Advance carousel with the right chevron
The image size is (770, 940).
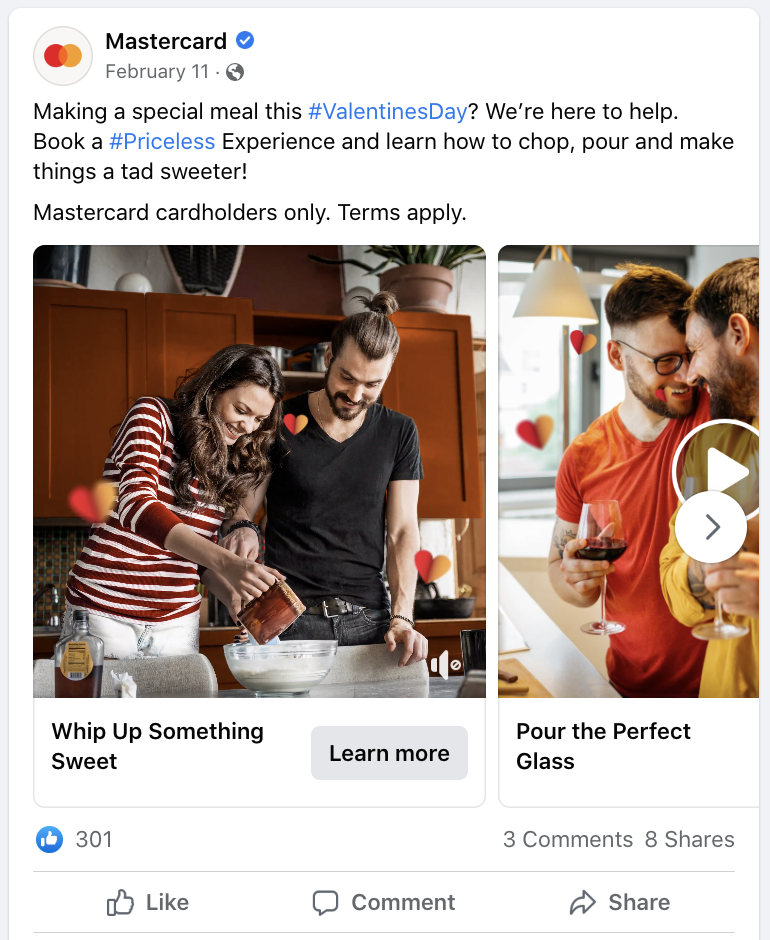pos(711,527)
